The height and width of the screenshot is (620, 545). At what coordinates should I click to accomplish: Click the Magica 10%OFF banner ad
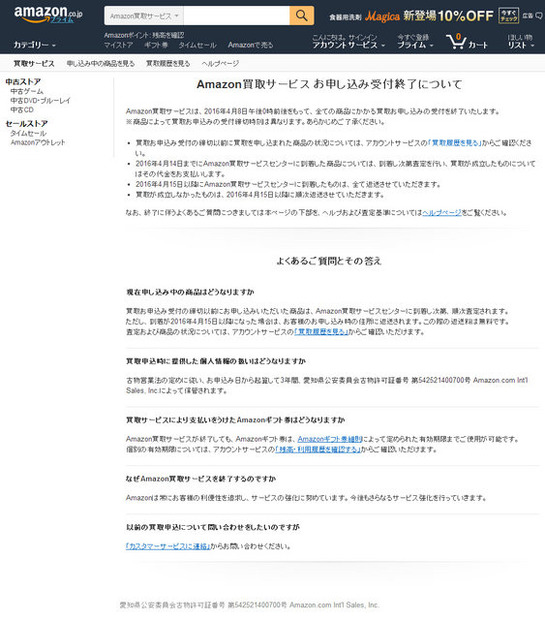pos(411,16)
